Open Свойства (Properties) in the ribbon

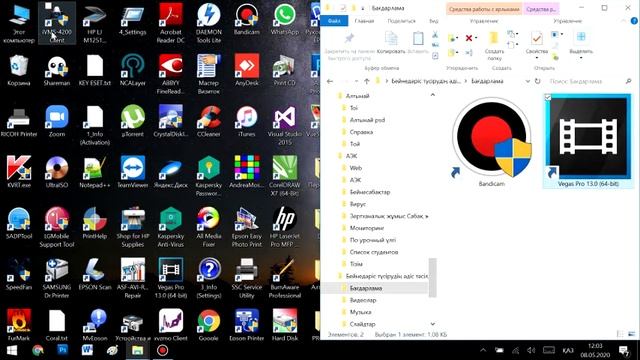[x=537, y=45]
